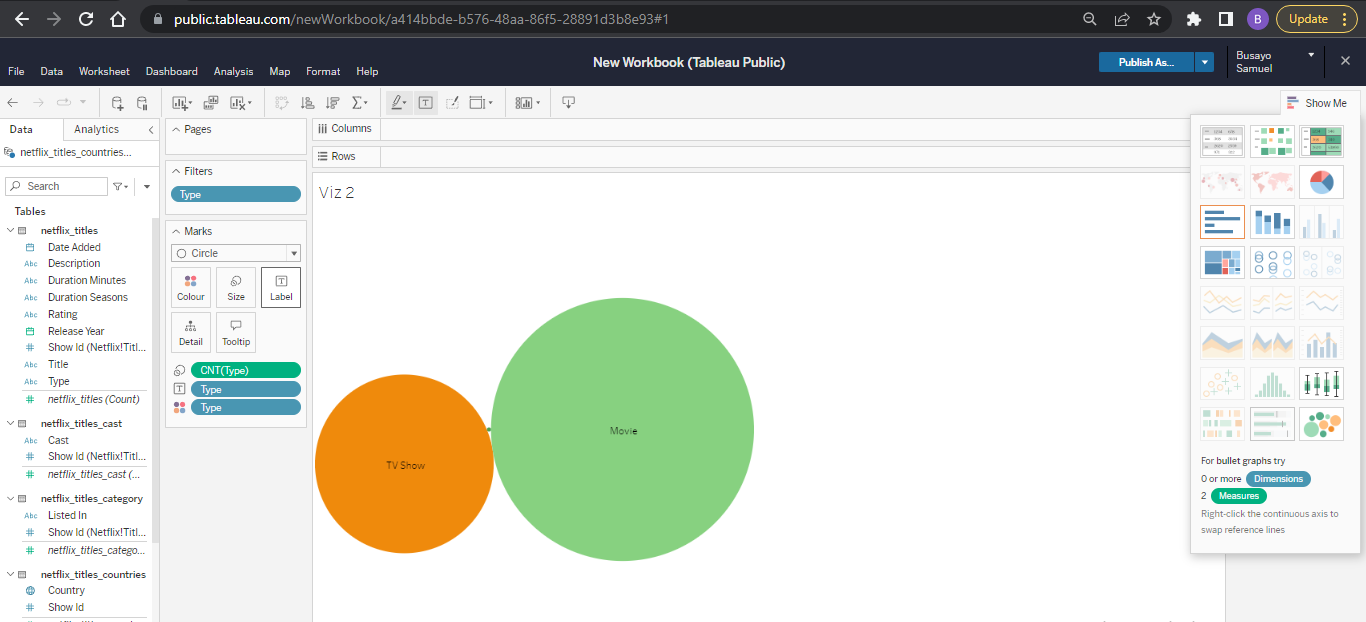Click the Tooltip marks card button

[236, 332]
